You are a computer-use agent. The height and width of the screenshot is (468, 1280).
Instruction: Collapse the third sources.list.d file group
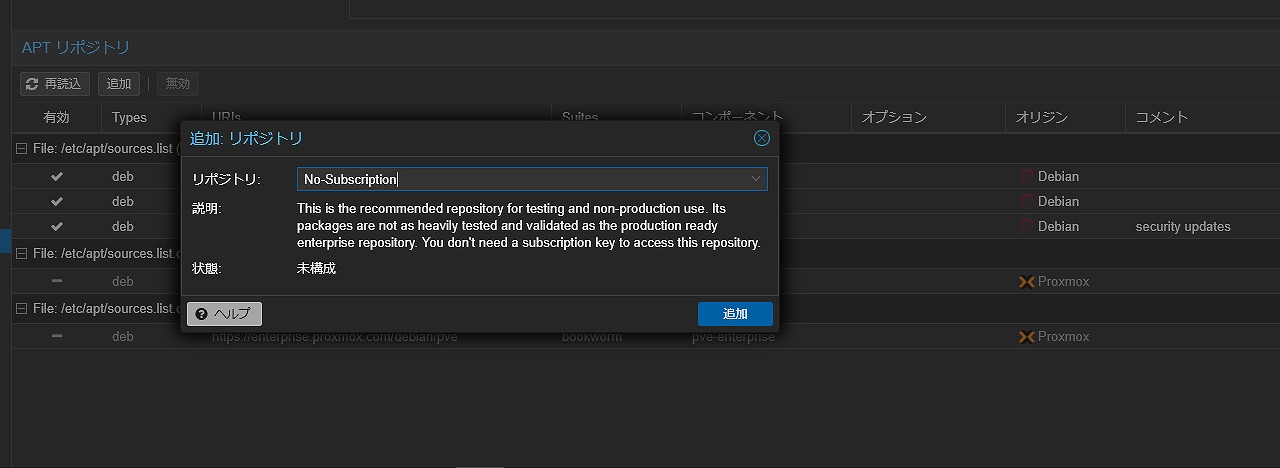(22, 309)
